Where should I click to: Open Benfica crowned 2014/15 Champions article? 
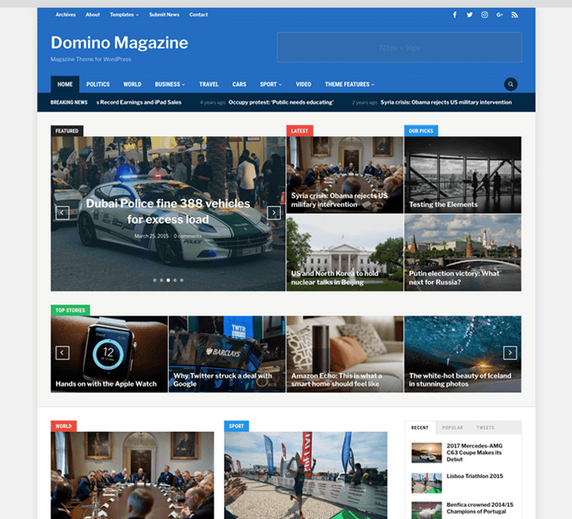tap(480, 508)
